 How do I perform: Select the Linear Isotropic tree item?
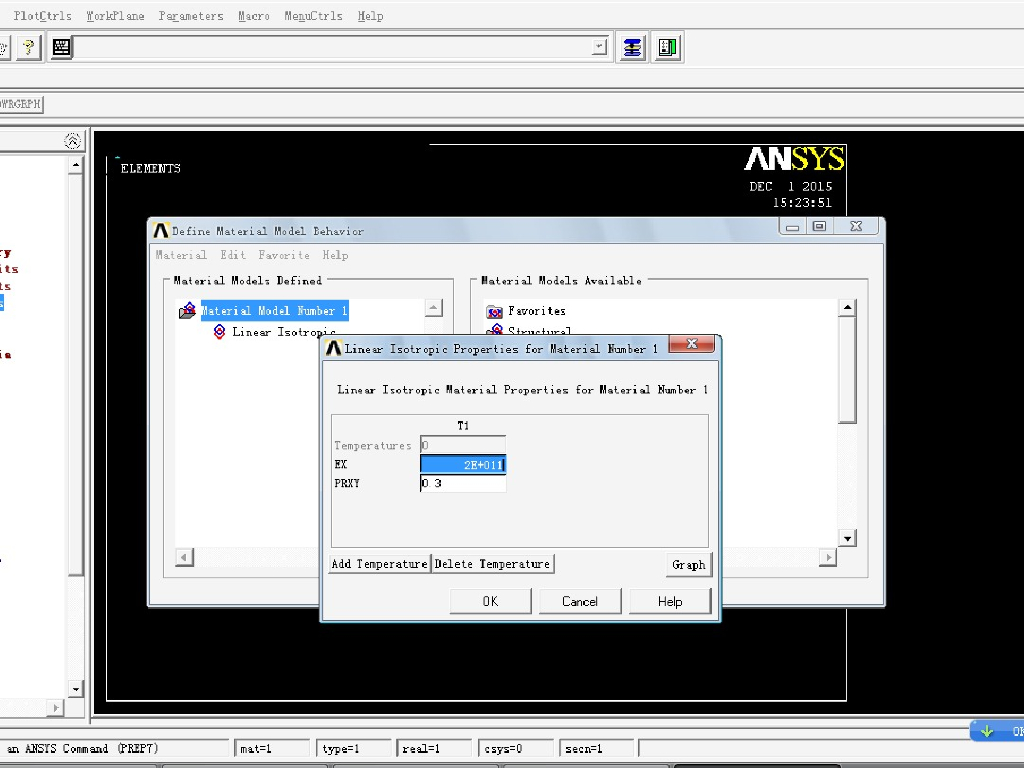click(x=283, y=332)
